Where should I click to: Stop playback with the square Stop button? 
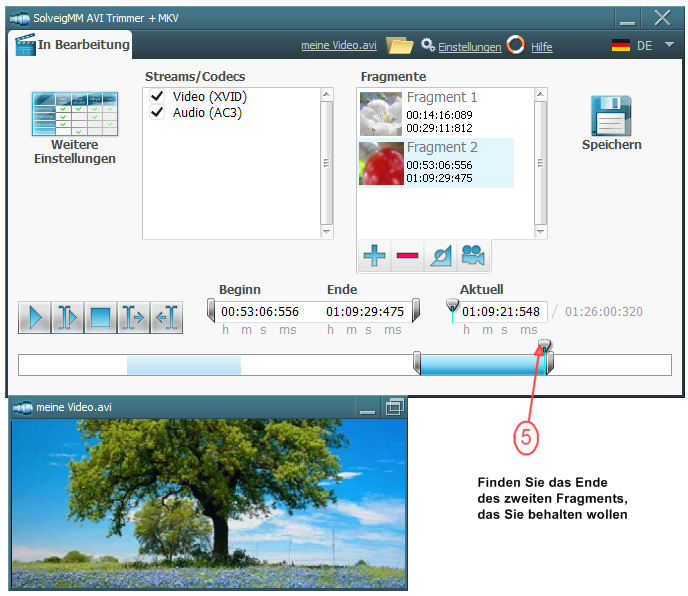tap(100, 317)
